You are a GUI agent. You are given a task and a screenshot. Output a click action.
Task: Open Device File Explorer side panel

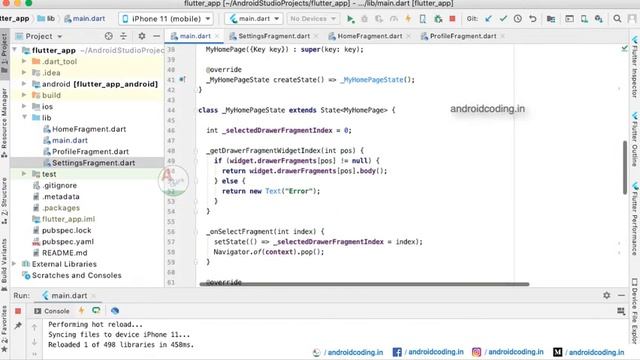[635, 311]
